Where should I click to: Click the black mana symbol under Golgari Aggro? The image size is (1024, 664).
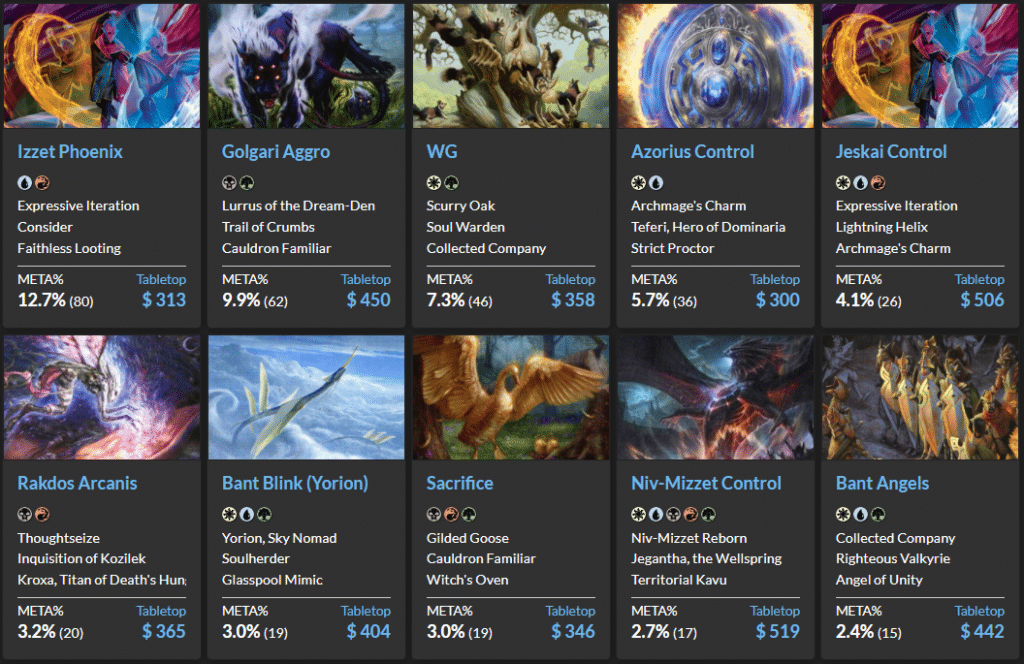tap(229, 183)
